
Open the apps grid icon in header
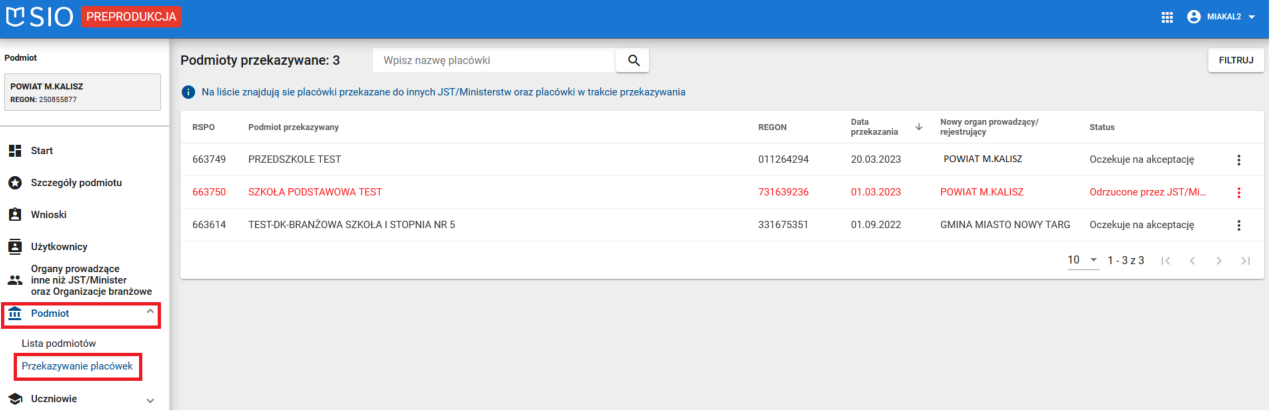[1166, 17]
